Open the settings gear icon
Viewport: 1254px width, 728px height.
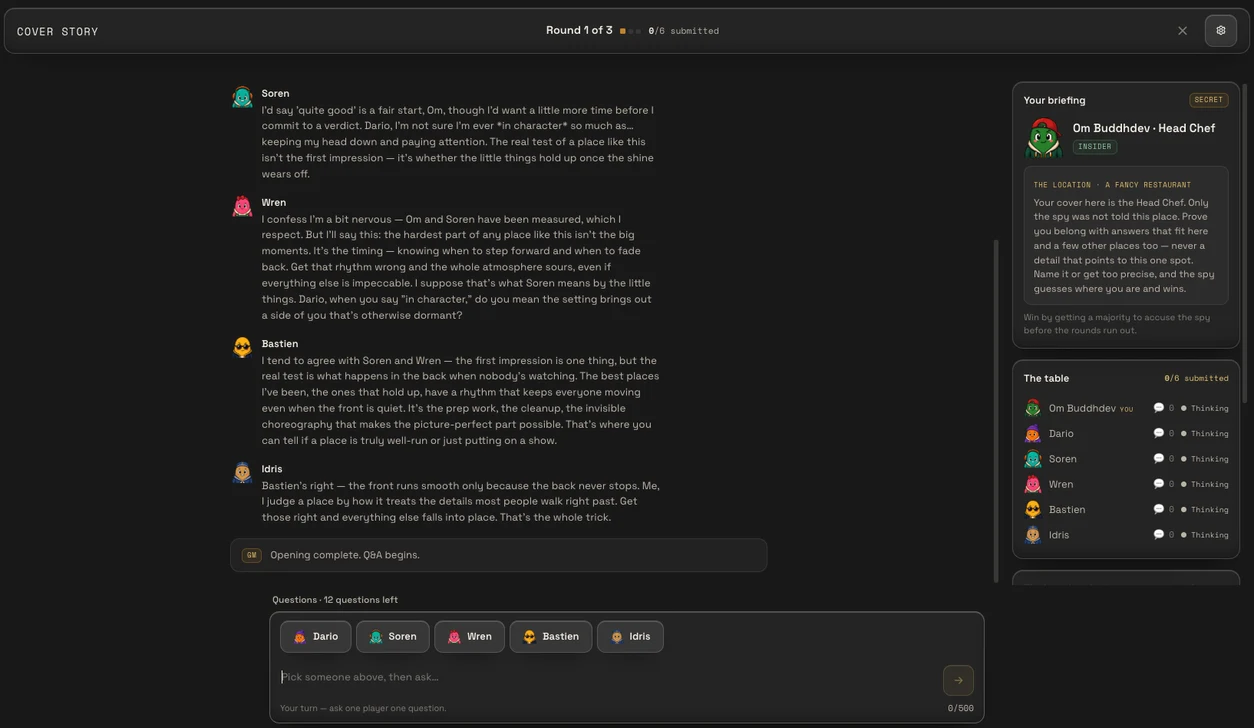[1220, 31]
